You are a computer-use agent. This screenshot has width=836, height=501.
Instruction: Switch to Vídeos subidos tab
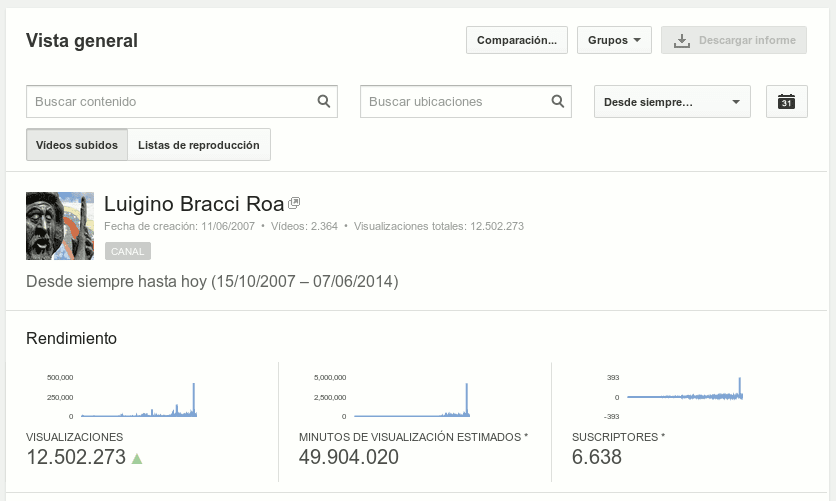coord(77,144)
